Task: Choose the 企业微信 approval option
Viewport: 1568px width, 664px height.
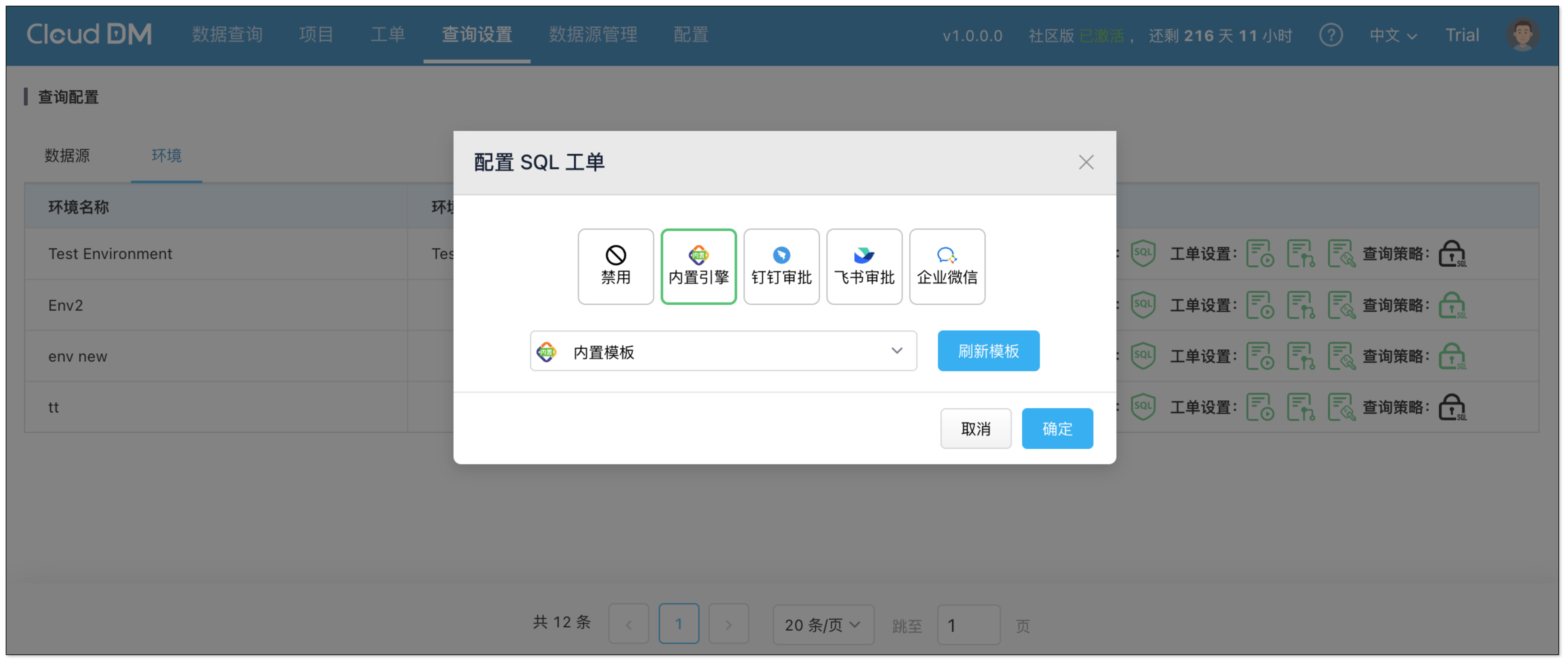Action: (947, 266)
